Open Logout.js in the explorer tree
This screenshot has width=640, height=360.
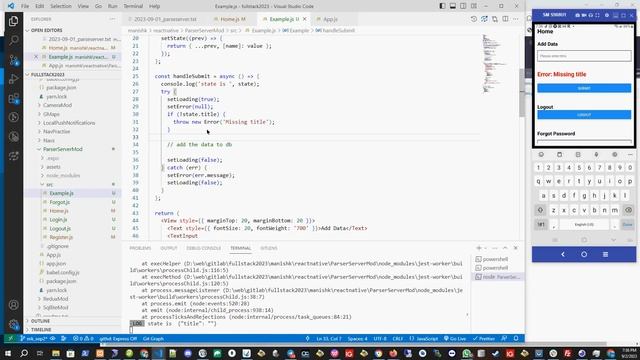(60, 229)
